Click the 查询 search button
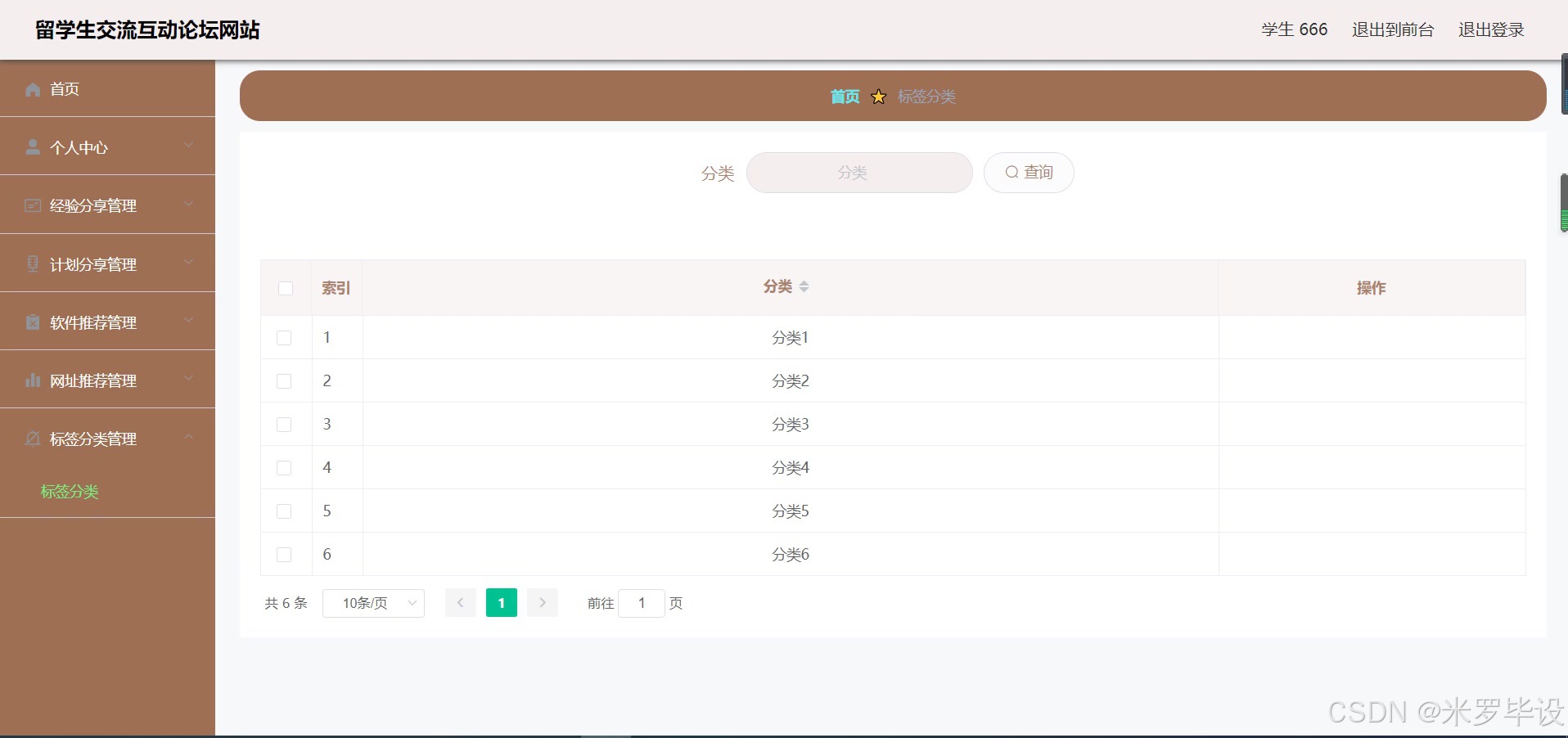 click(1029, 173)
